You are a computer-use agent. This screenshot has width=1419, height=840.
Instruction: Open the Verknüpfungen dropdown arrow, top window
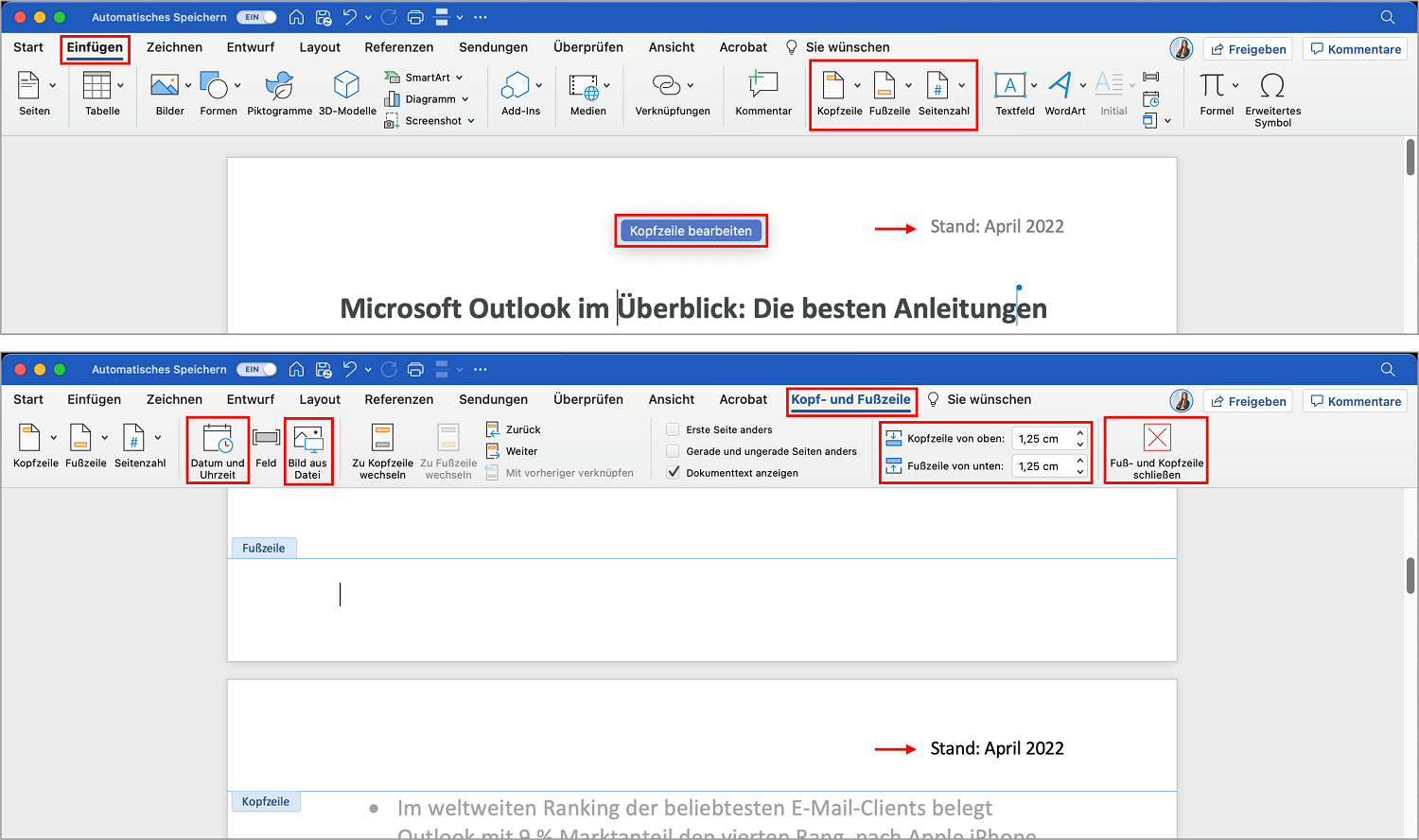click(691, 85)
